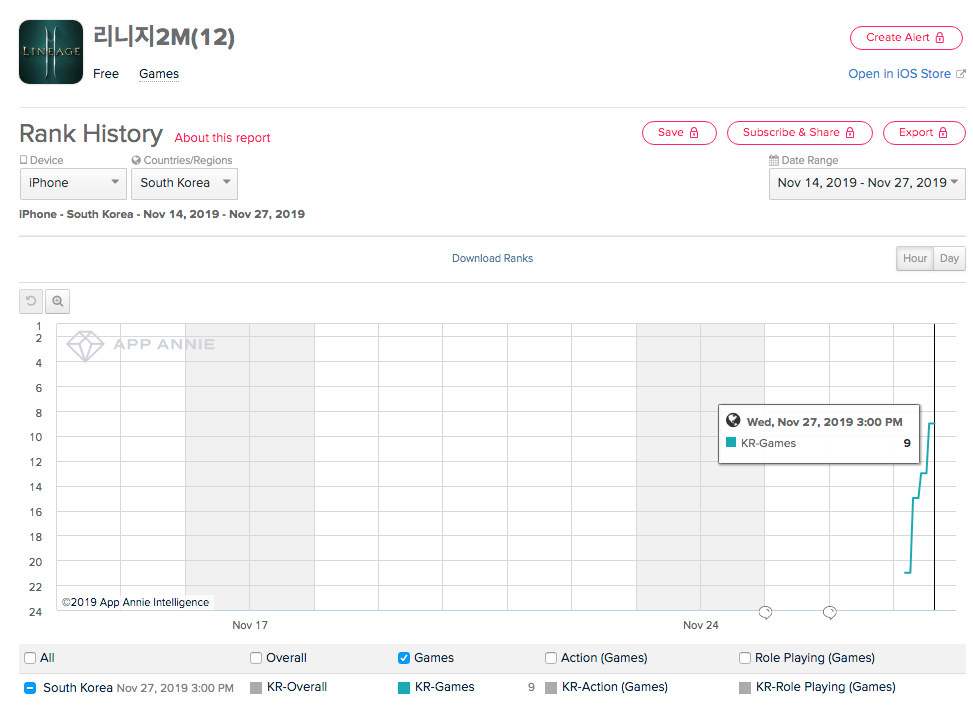Open the iPhone device dropdown

(73, 183)
